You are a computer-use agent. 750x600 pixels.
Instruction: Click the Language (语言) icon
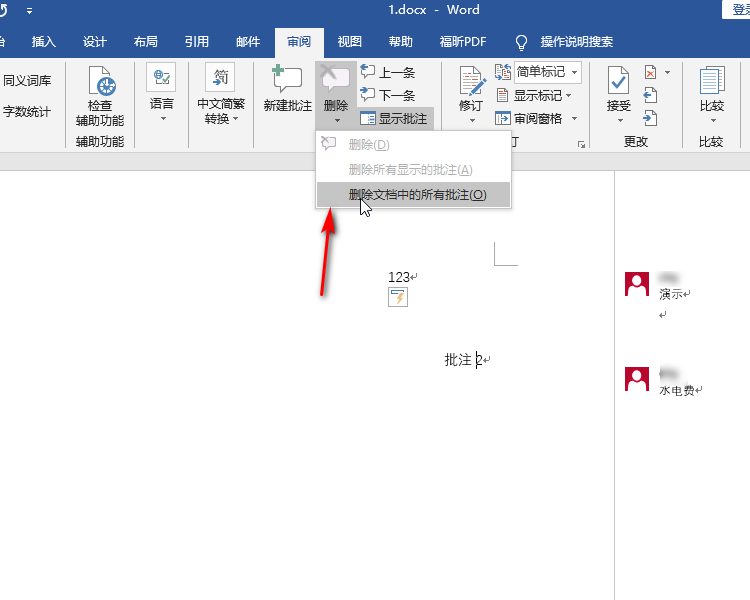[x=162, y=78]
